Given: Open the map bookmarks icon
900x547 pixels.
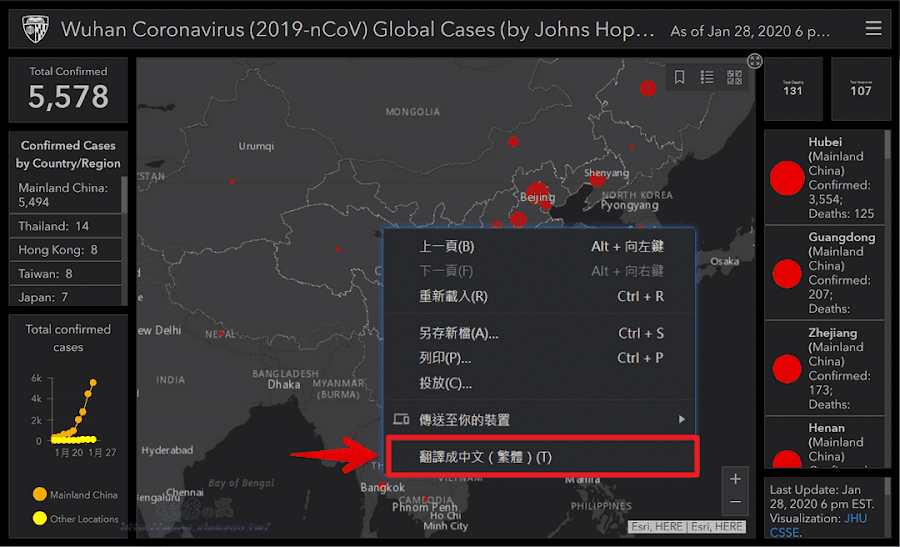Looking at the screenshot, I should pos(680,77).
